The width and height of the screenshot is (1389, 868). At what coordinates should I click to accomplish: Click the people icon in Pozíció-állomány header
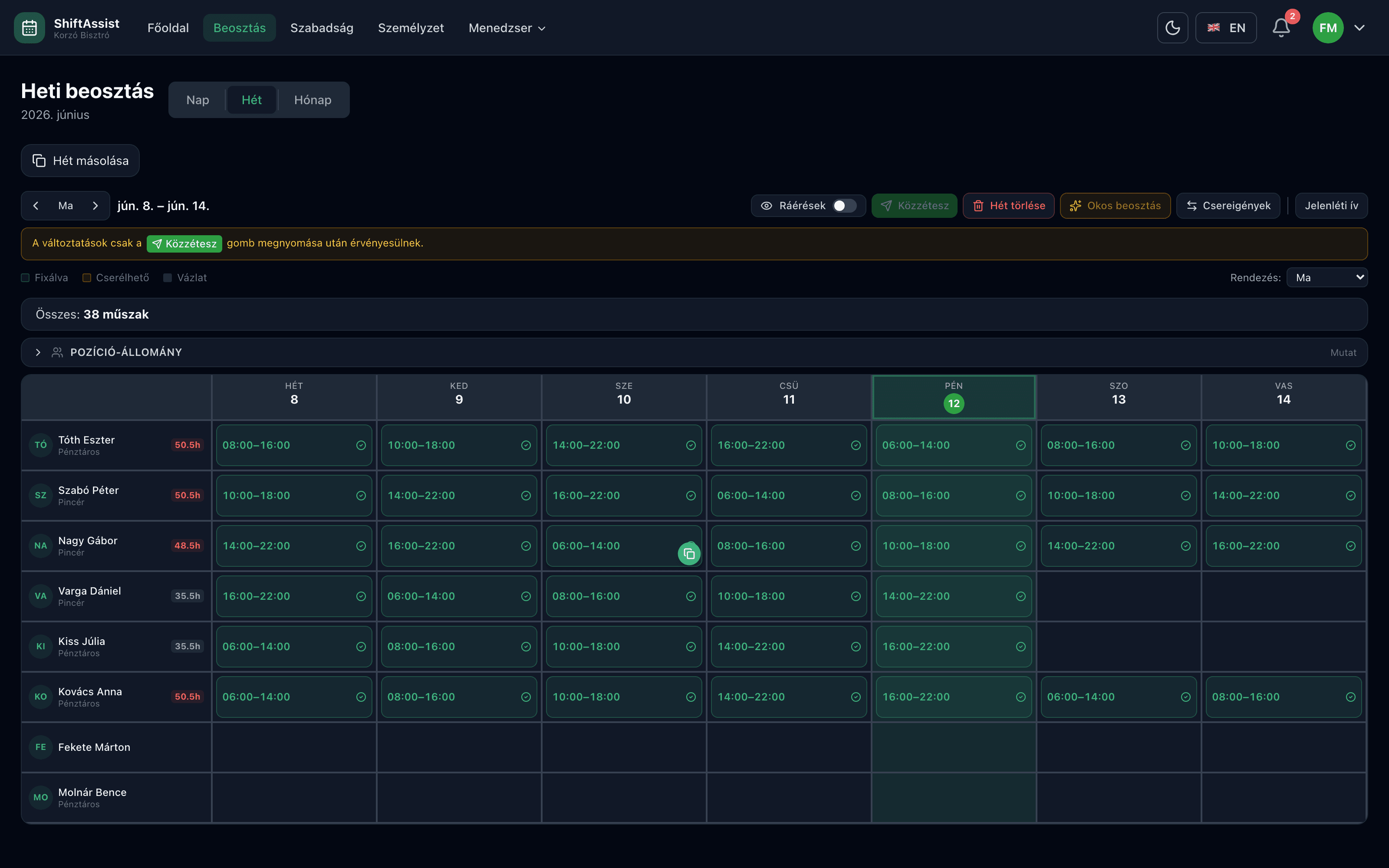point(57,352)
